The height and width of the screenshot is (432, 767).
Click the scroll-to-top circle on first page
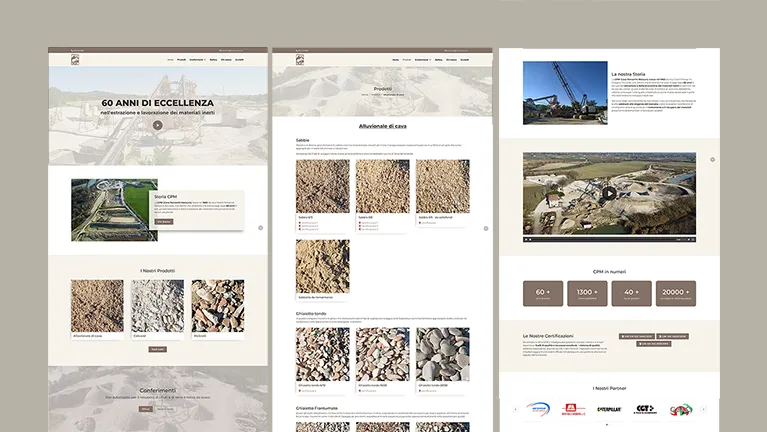(260, 228)
